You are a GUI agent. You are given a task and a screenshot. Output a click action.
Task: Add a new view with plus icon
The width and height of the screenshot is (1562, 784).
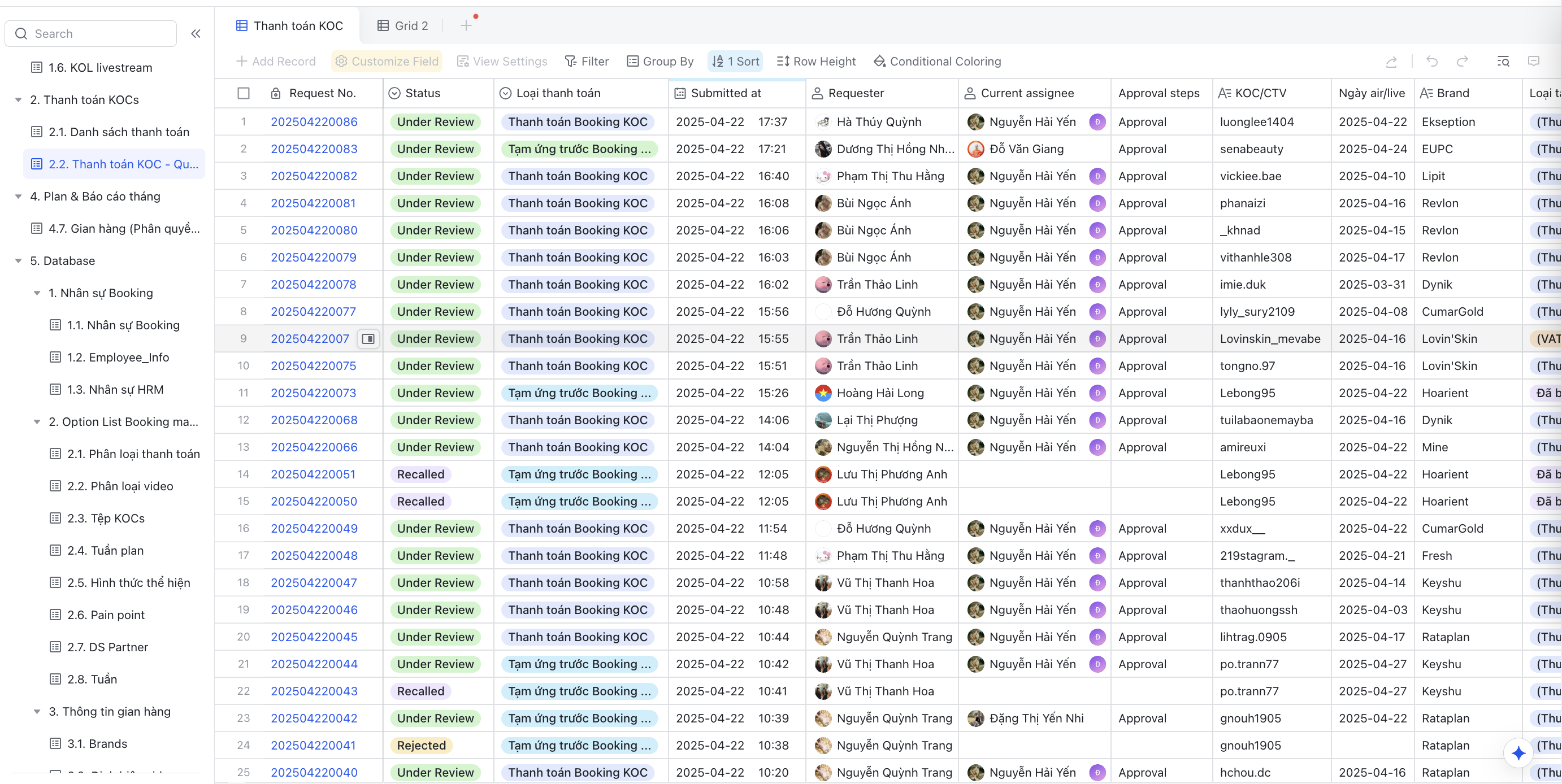466,25
